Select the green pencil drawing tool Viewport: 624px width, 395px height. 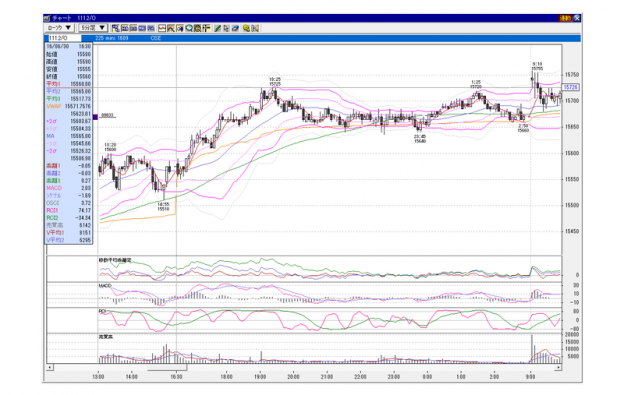(x=217, y=28)
